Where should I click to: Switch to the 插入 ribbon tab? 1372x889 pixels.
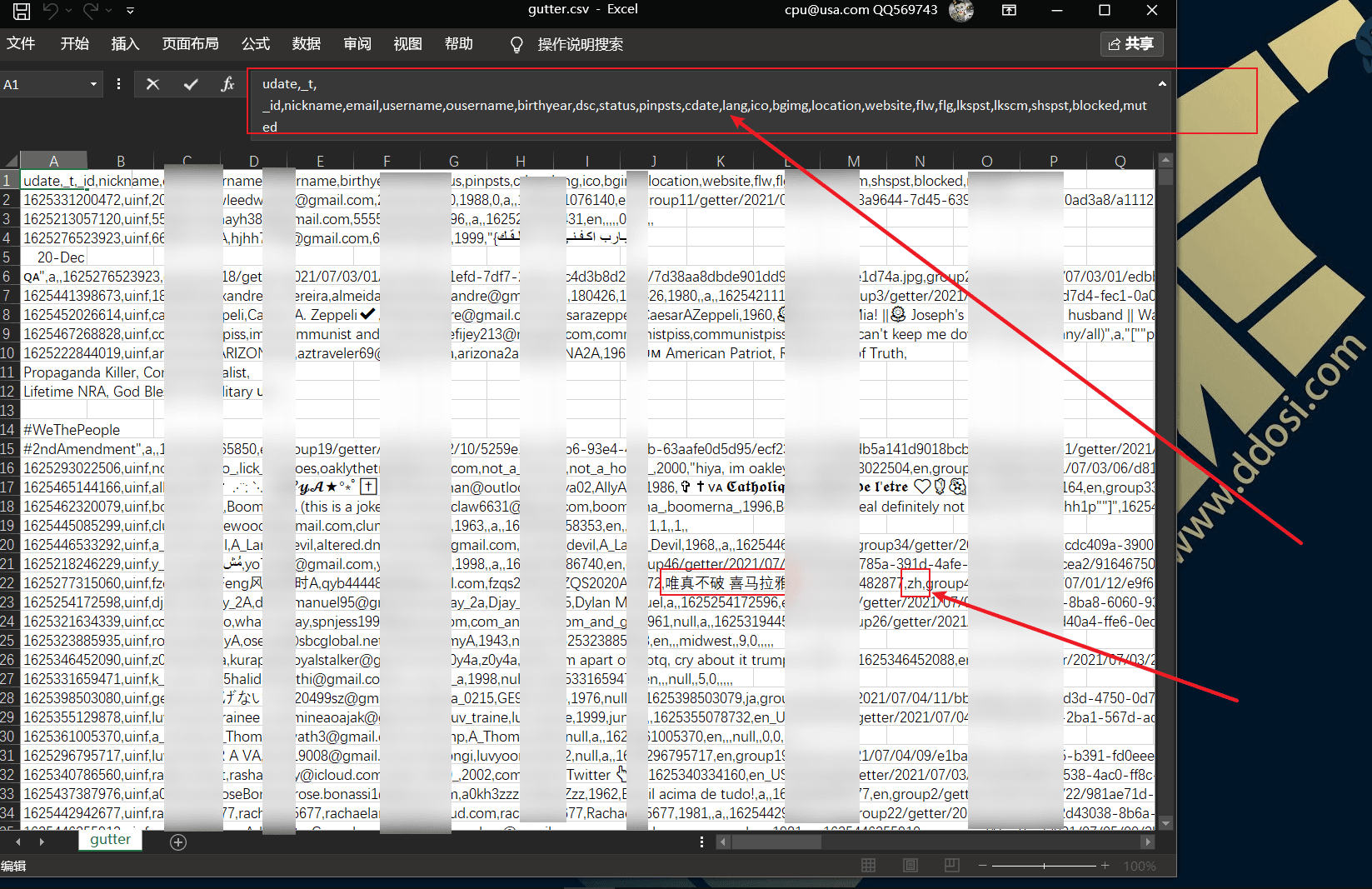[125, 43]
